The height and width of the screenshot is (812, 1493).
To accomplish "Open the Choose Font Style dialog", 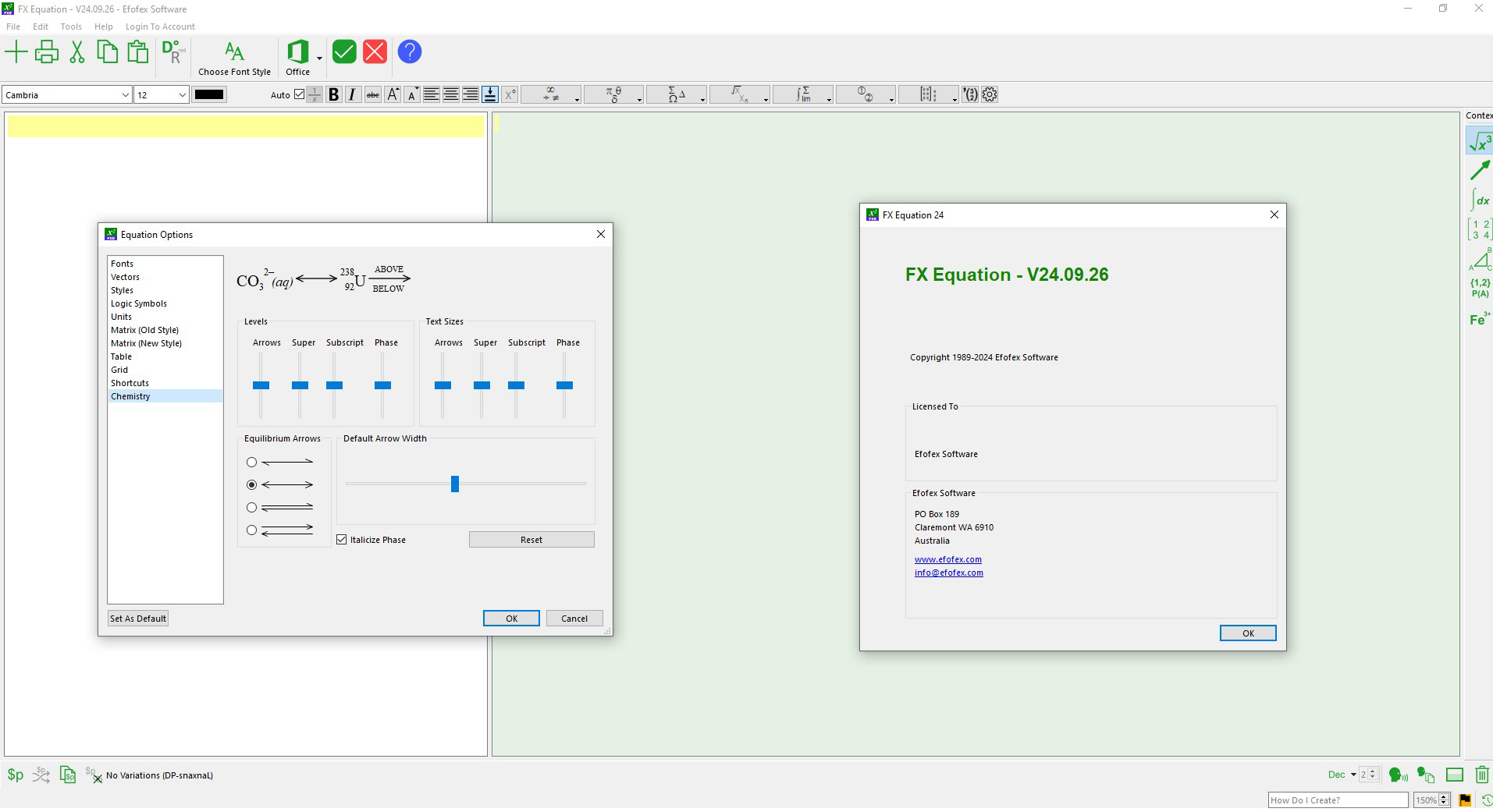I will [234, 57].
